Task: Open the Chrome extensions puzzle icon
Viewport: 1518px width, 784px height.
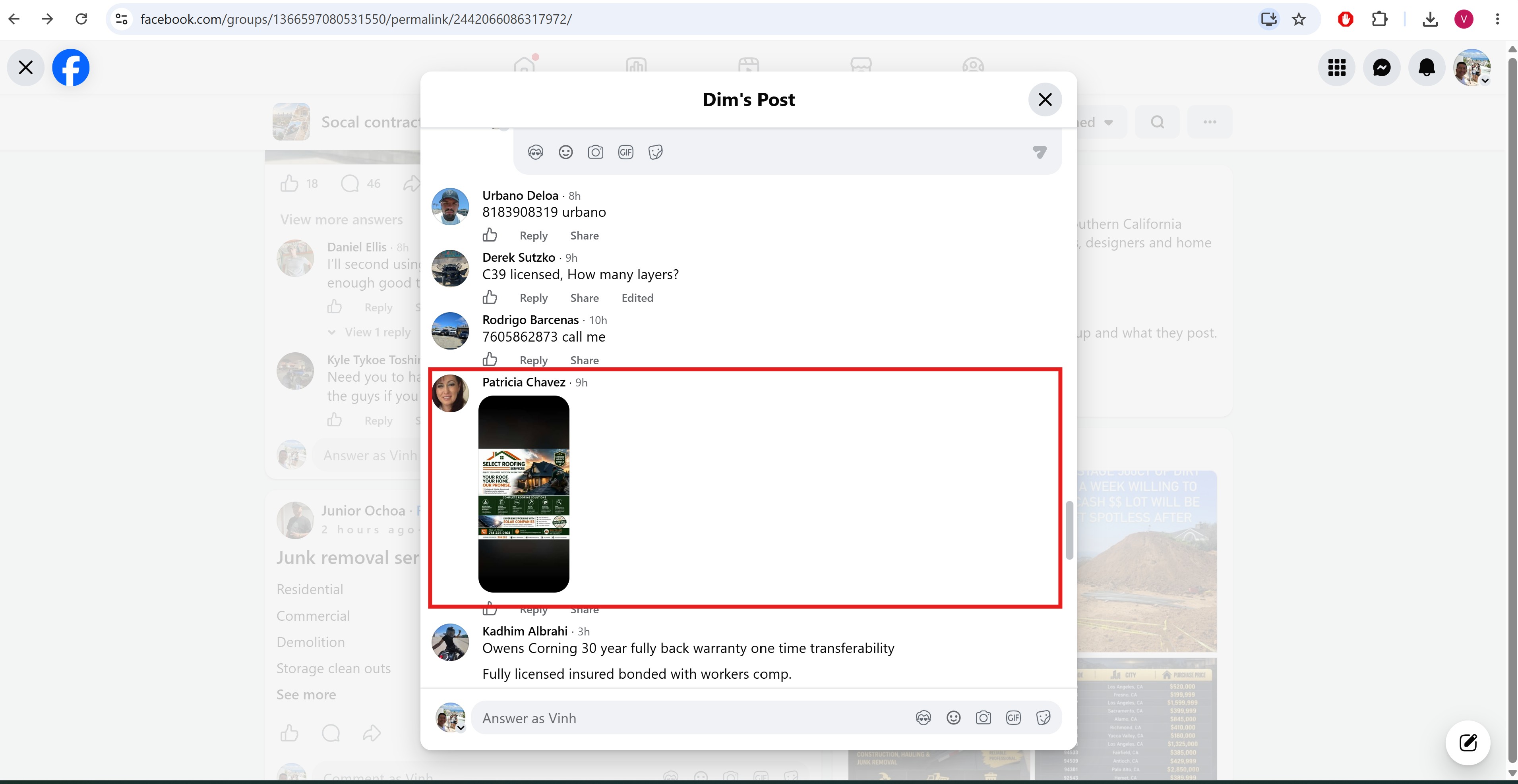Action: [1379, 19]
